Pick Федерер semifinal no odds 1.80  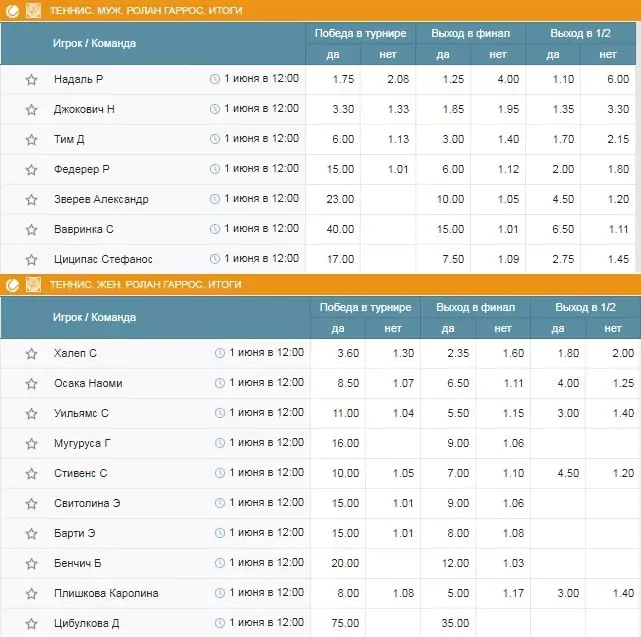[x=618, y=169]
